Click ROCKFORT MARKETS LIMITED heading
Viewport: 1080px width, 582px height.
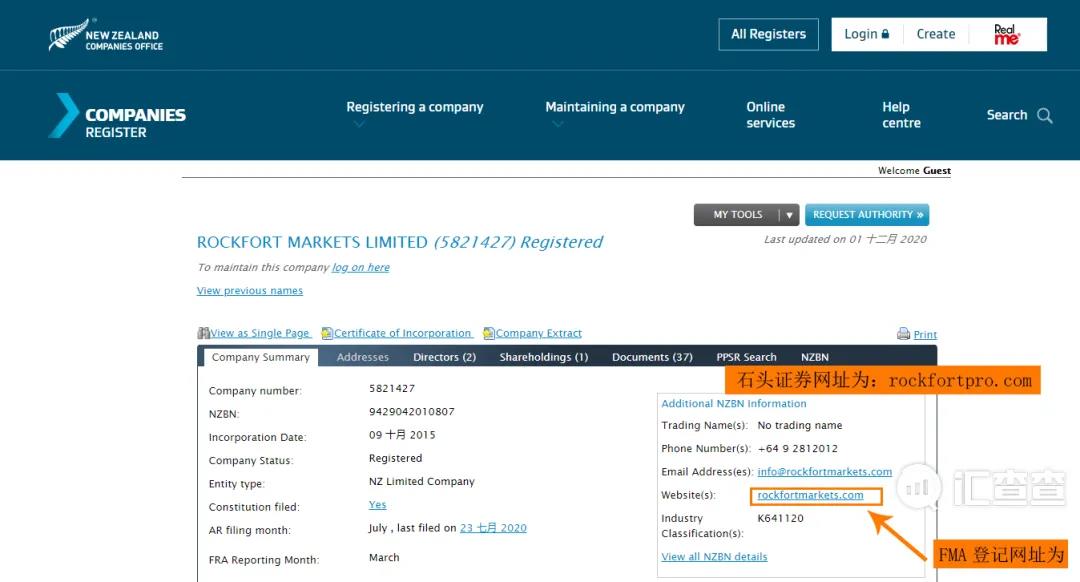(312, 242)
